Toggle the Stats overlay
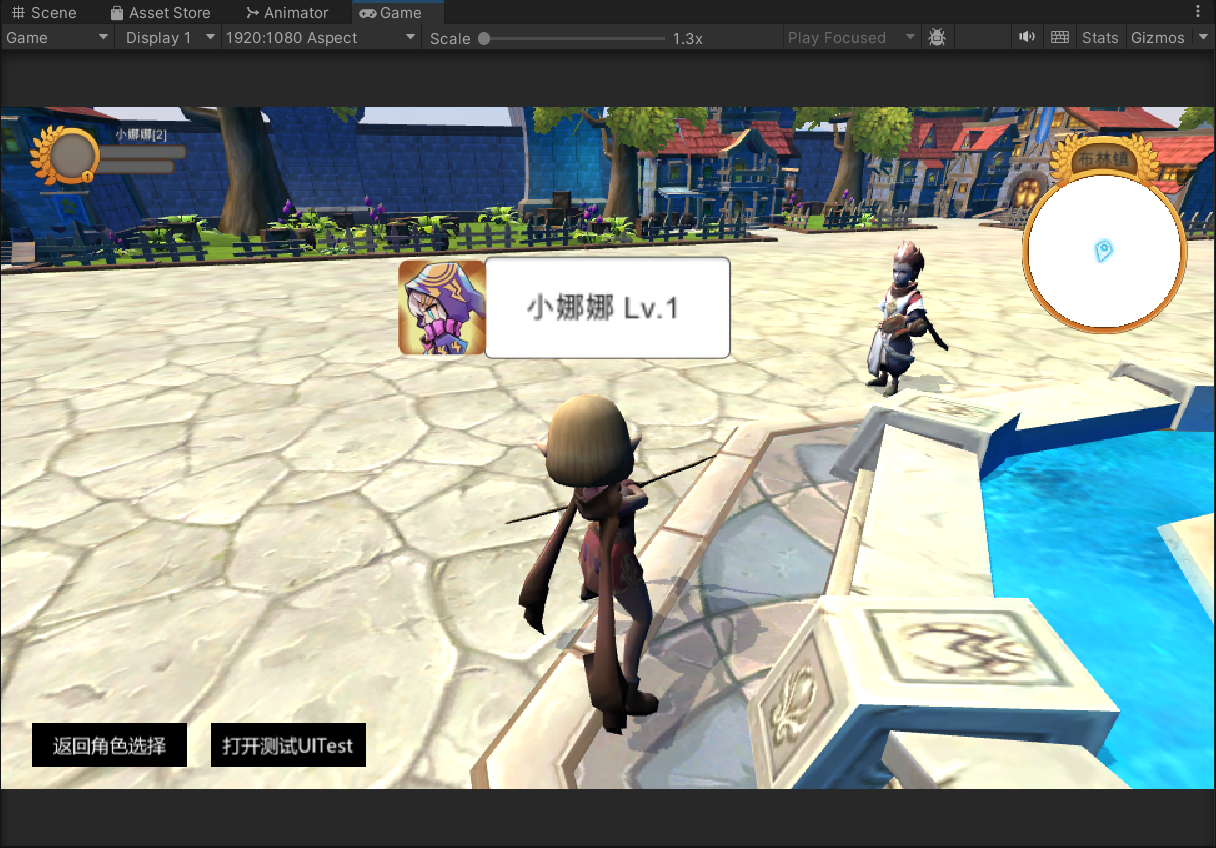1216x848 pixels. (1100, 38)
